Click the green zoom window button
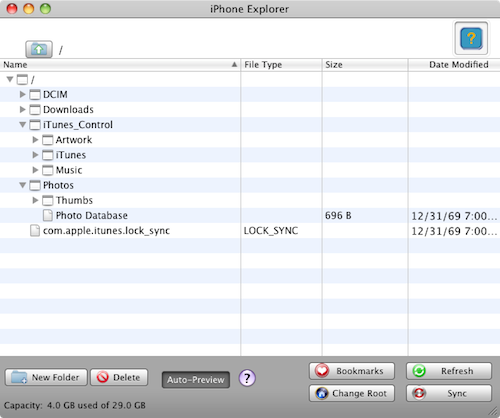The image size is (500, 418). point(45,9)
